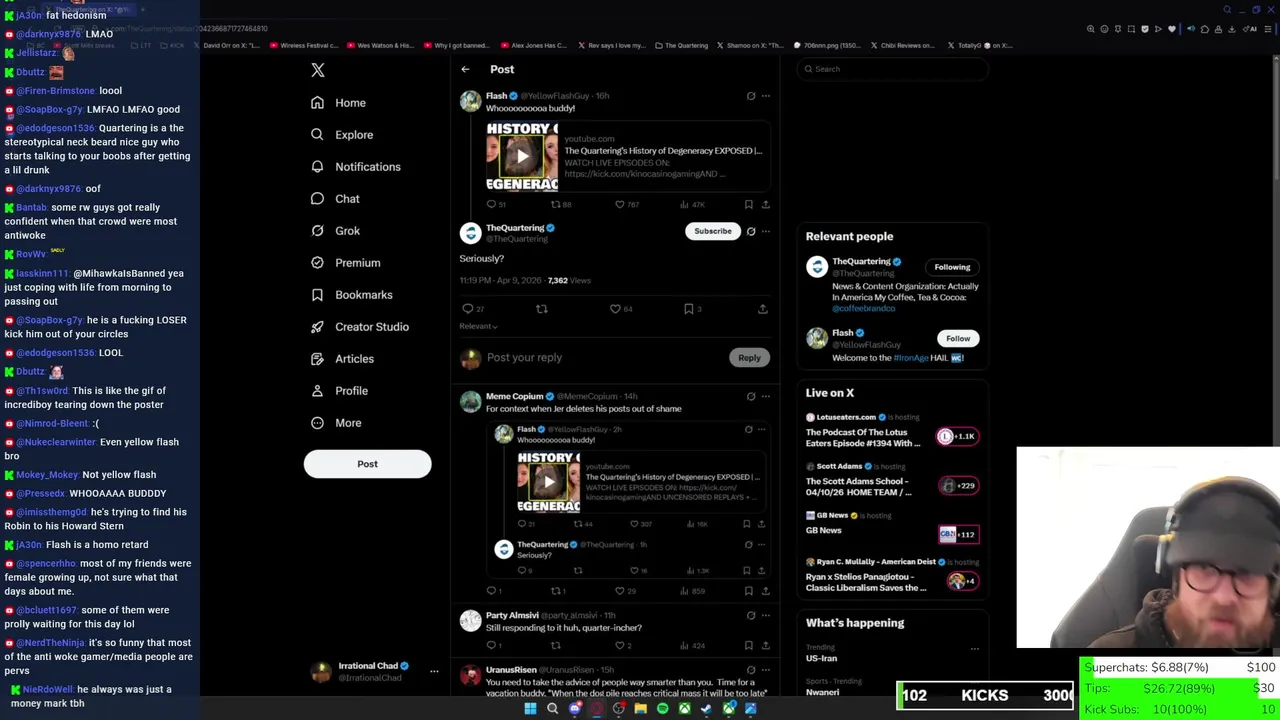Open the three-dot menu on Flash's top post
1280x720 pixels.
[766, 96]
